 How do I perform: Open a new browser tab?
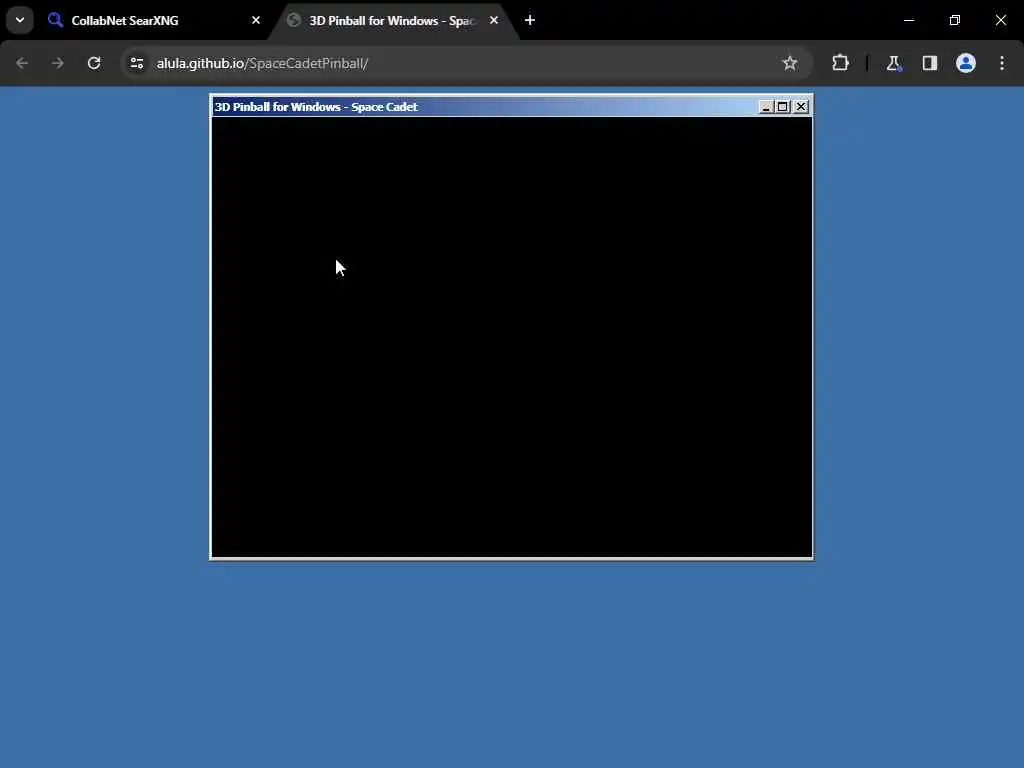pos(530,20)
